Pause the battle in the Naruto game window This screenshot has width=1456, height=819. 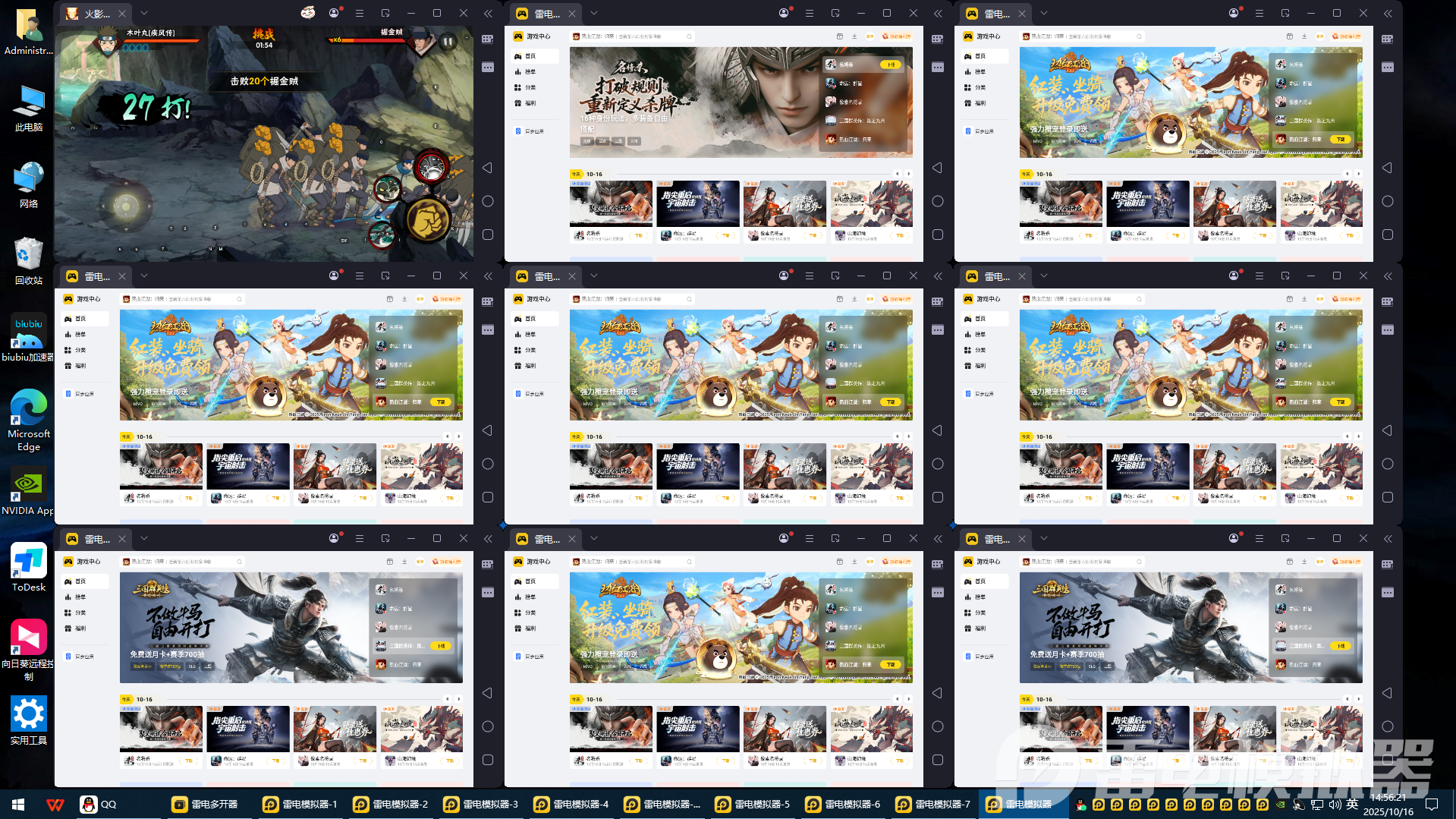[448, 42]
